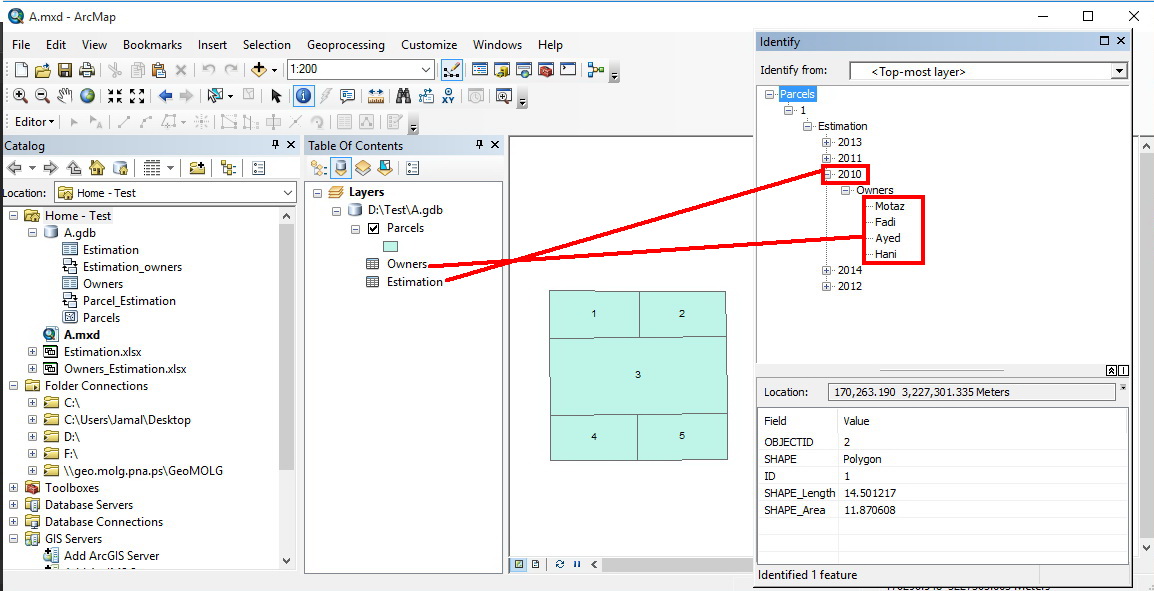Open the Table Of Contents window icon
Screen dimensions: 1154x591
click(480, 70)
